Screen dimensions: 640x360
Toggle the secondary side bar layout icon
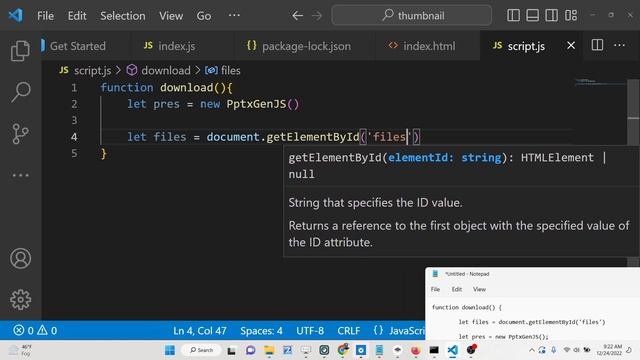pyautogui.click(x=551, y=16)
